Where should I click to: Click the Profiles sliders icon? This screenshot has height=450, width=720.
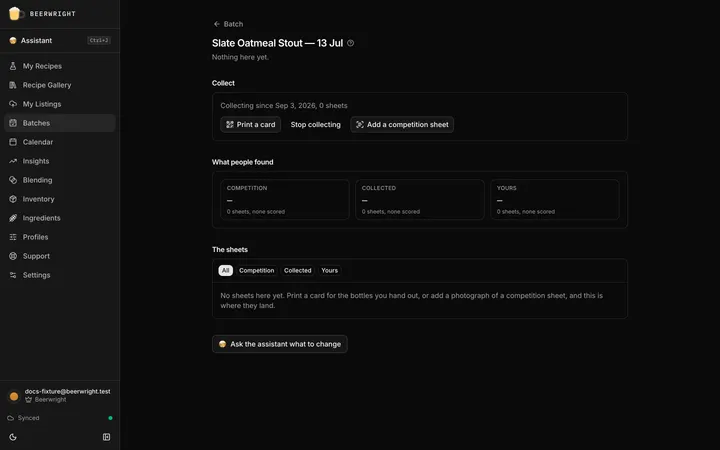click(13, 237)
